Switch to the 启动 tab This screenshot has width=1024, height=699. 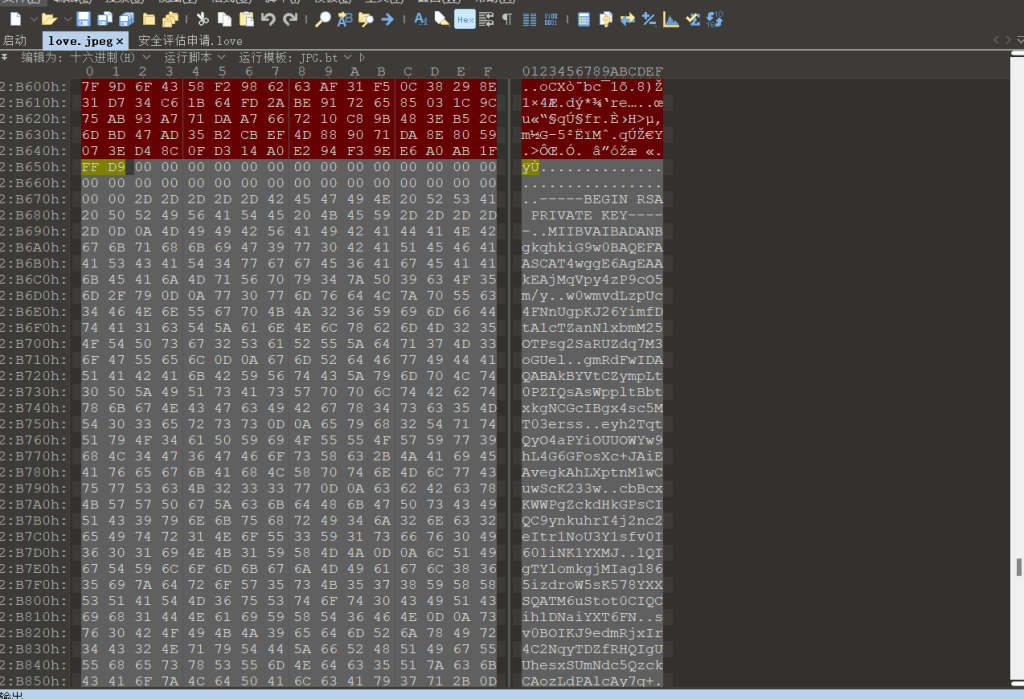pyautogui.click(x=15, y=40)
